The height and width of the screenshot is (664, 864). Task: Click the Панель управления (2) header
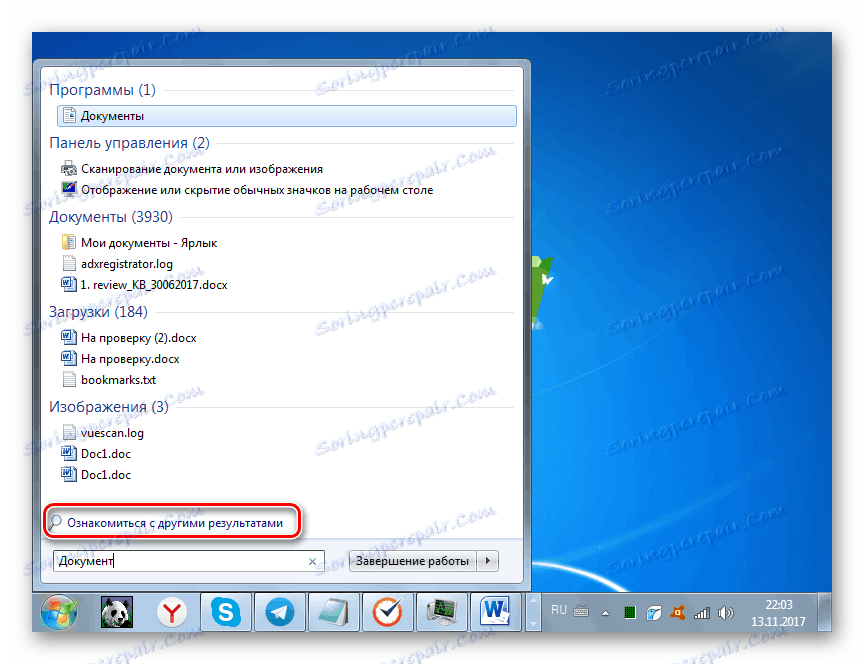pyautogui.click(x=129, y=143)
